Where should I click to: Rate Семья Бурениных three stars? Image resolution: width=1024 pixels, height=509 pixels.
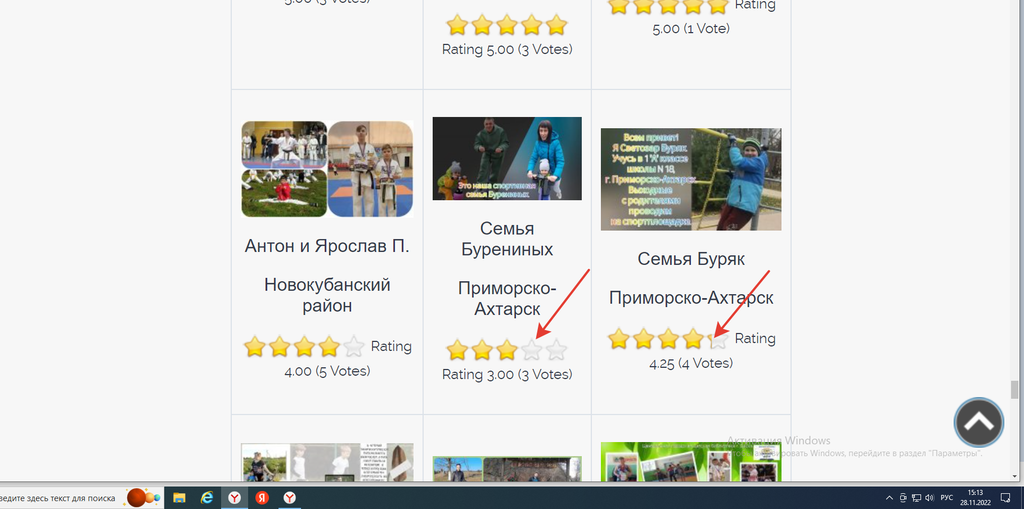pyautogui.click(x=507, y=350)
